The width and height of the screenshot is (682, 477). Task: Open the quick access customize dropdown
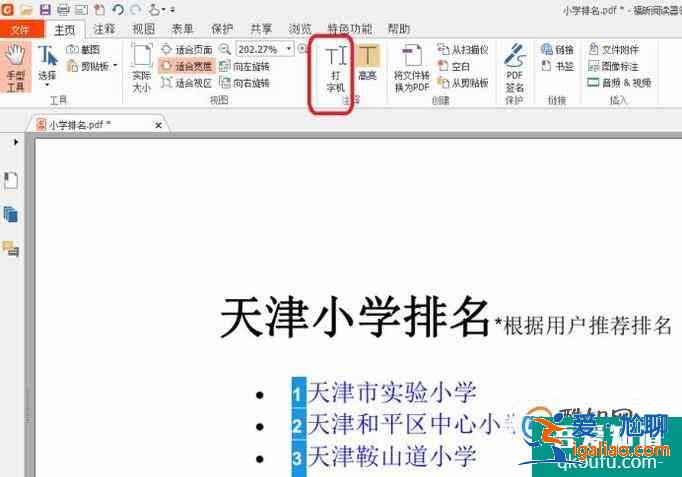(173, 10)
